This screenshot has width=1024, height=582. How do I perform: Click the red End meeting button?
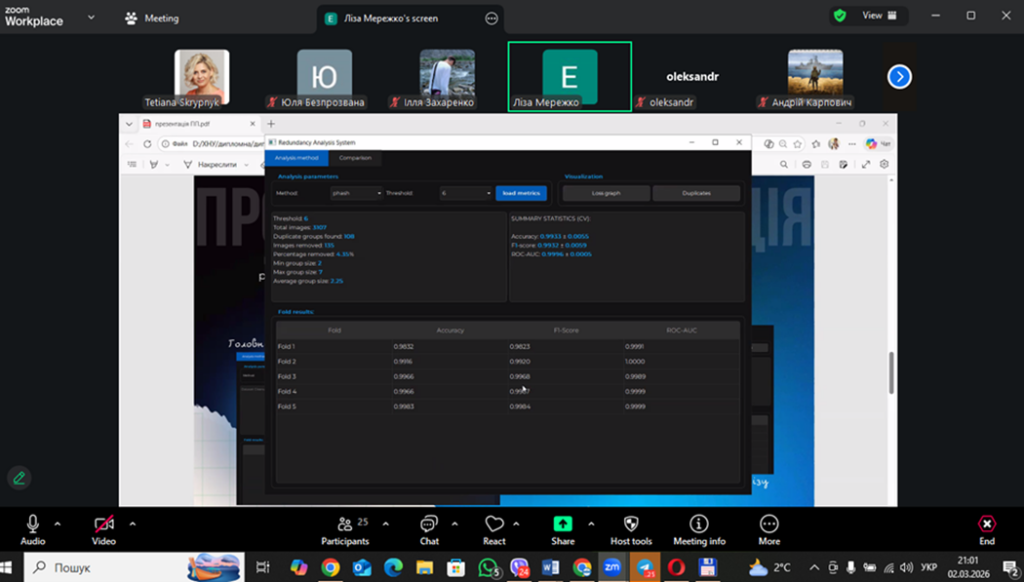[987, 525]
